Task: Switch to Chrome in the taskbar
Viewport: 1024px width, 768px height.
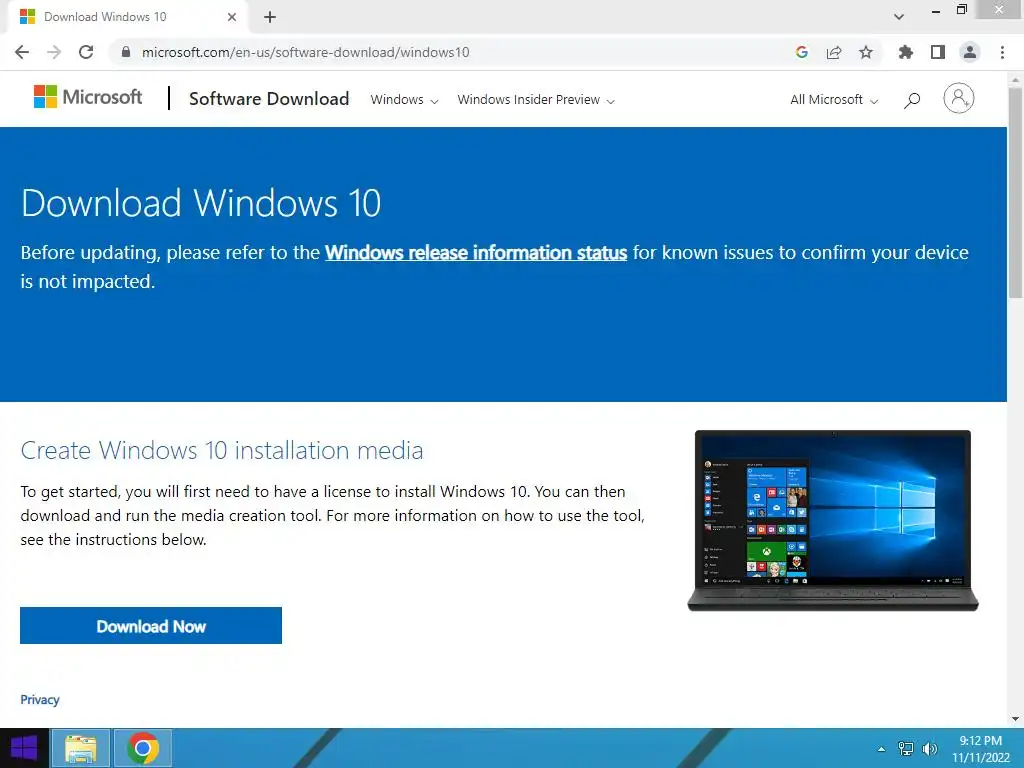Action: [x=143, y=748]
